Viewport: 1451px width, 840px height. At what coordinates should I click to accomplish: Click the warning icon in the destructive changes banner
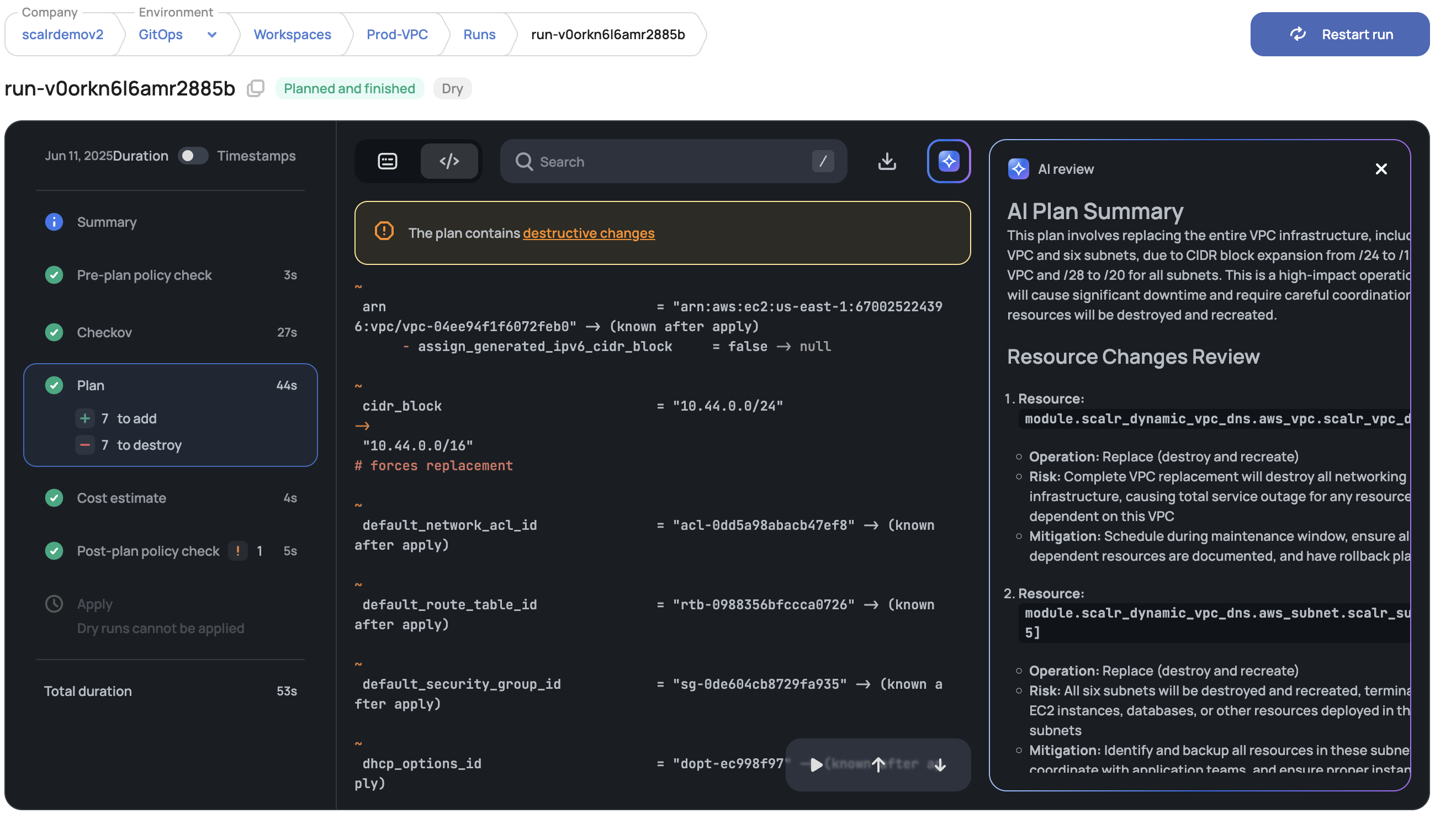(x=384, y=231)
